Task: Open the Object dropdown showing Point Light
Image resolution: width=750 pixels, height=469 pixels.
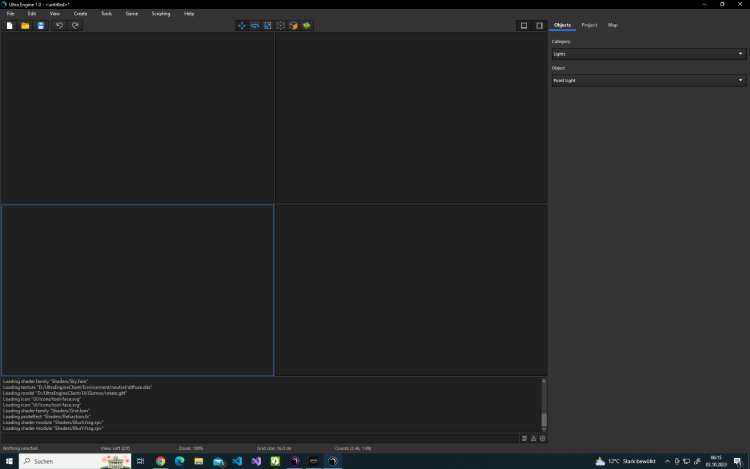Action: point(649,80)
